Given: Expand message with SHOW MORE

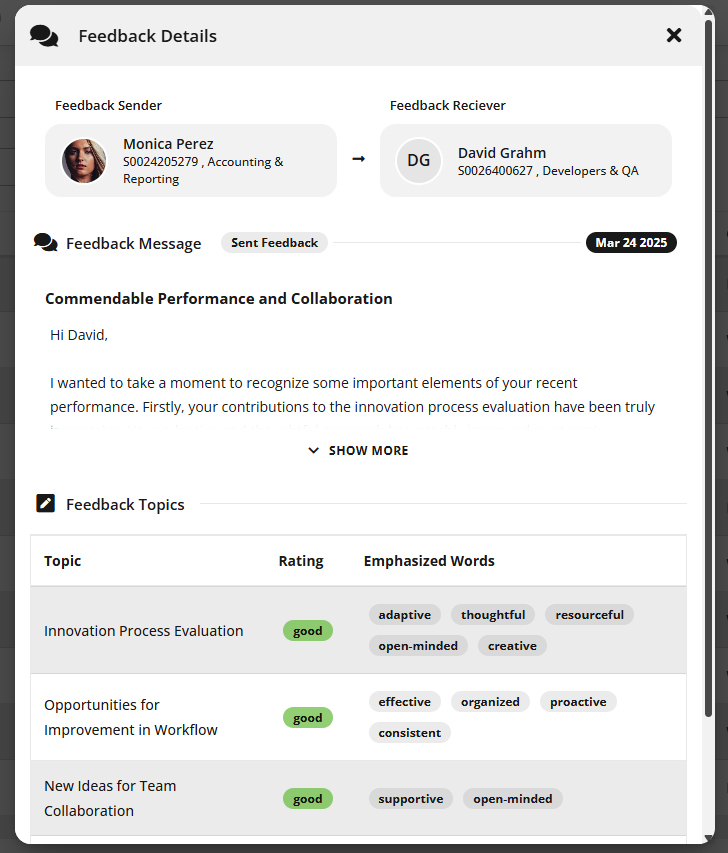Looking at the screenshot, I should [358, 450].
